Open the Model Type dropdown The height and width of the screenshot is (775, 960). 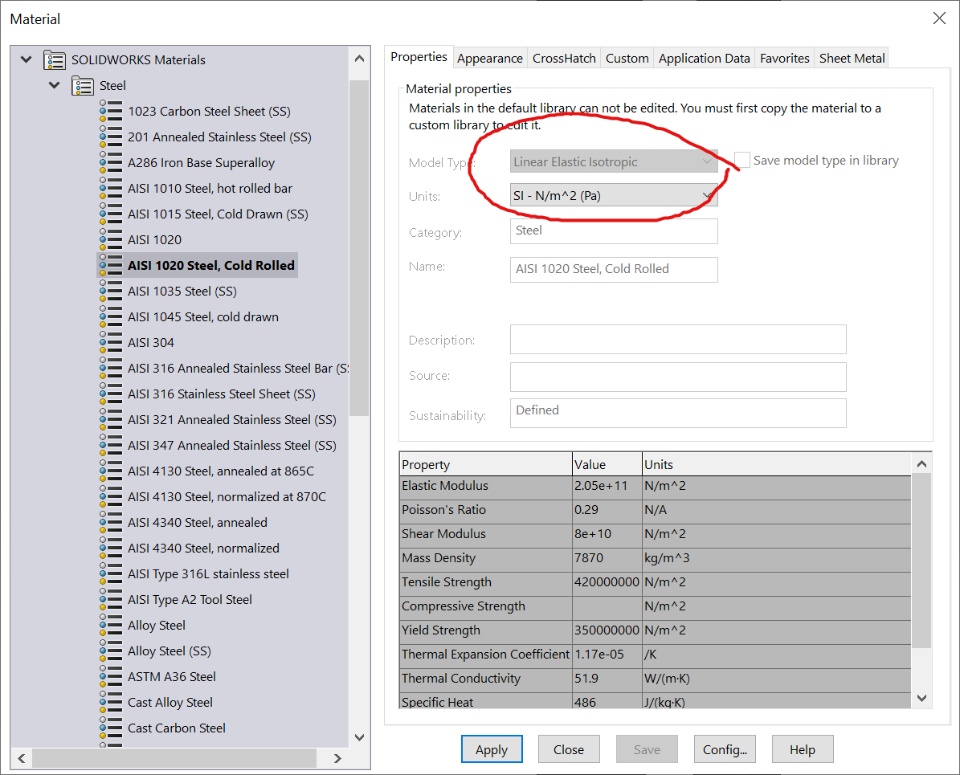[x=613, y=162]
